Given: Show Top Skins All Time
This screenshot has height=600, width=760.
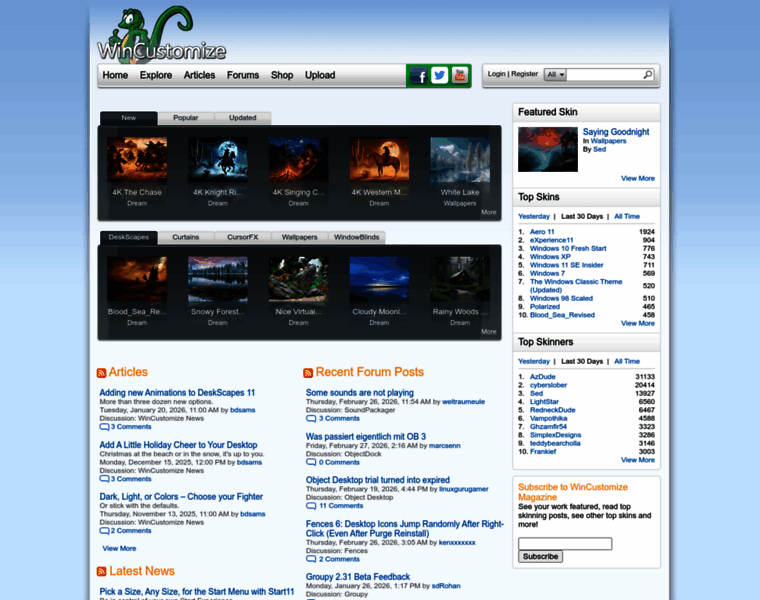Looking at the screenshot, I should [x=627, y=216].
